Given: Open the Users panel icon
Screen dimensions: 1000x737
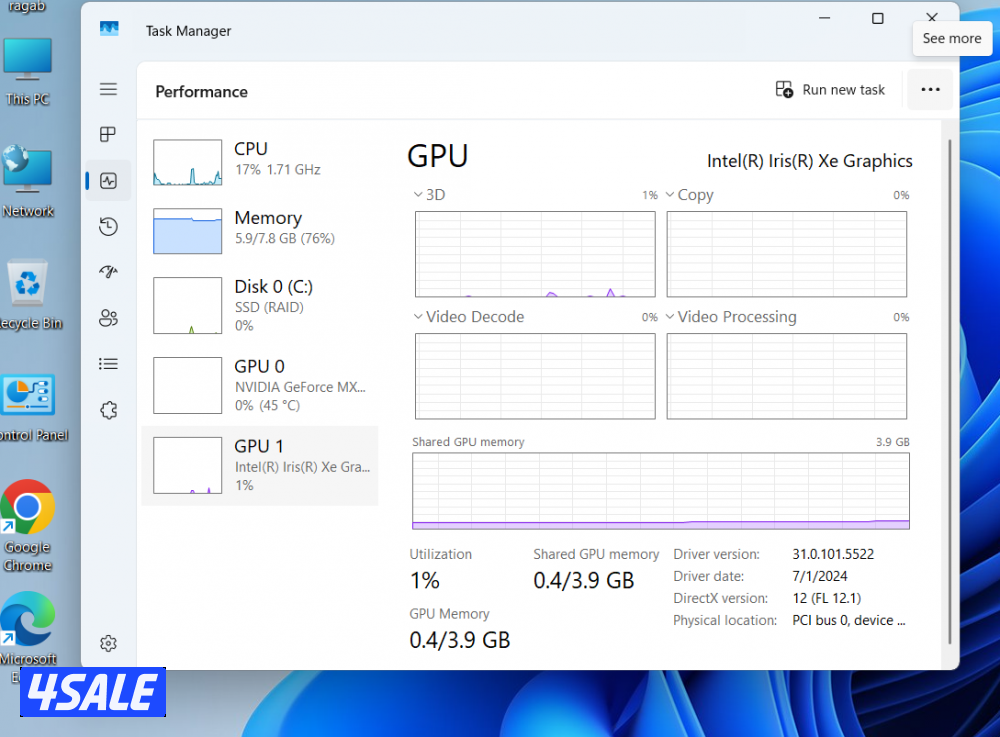Looking at the screenshot, I should 108,317.
